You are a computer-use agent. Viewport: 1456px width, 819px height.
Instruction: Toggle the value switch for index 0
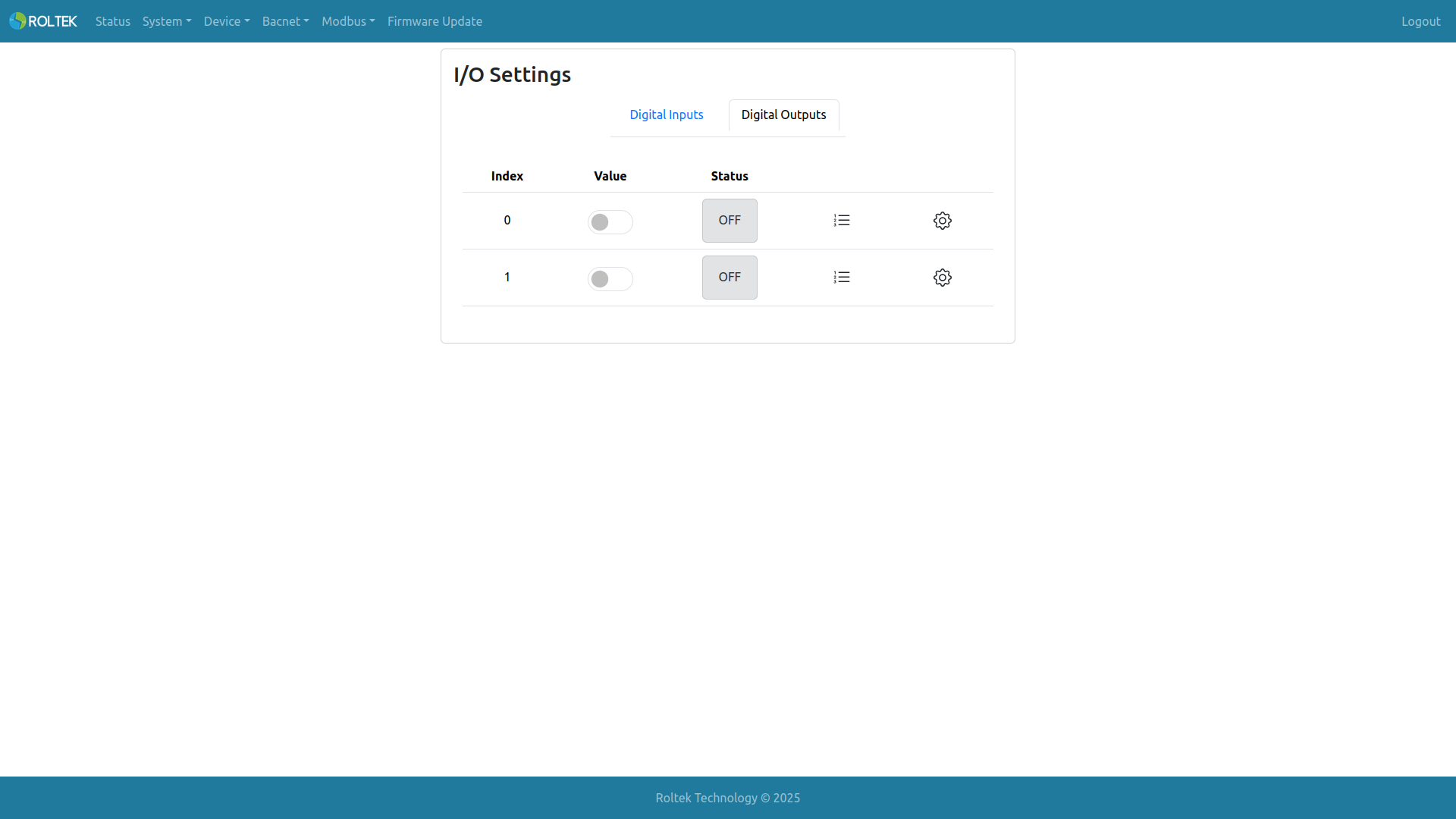(610, 222)
